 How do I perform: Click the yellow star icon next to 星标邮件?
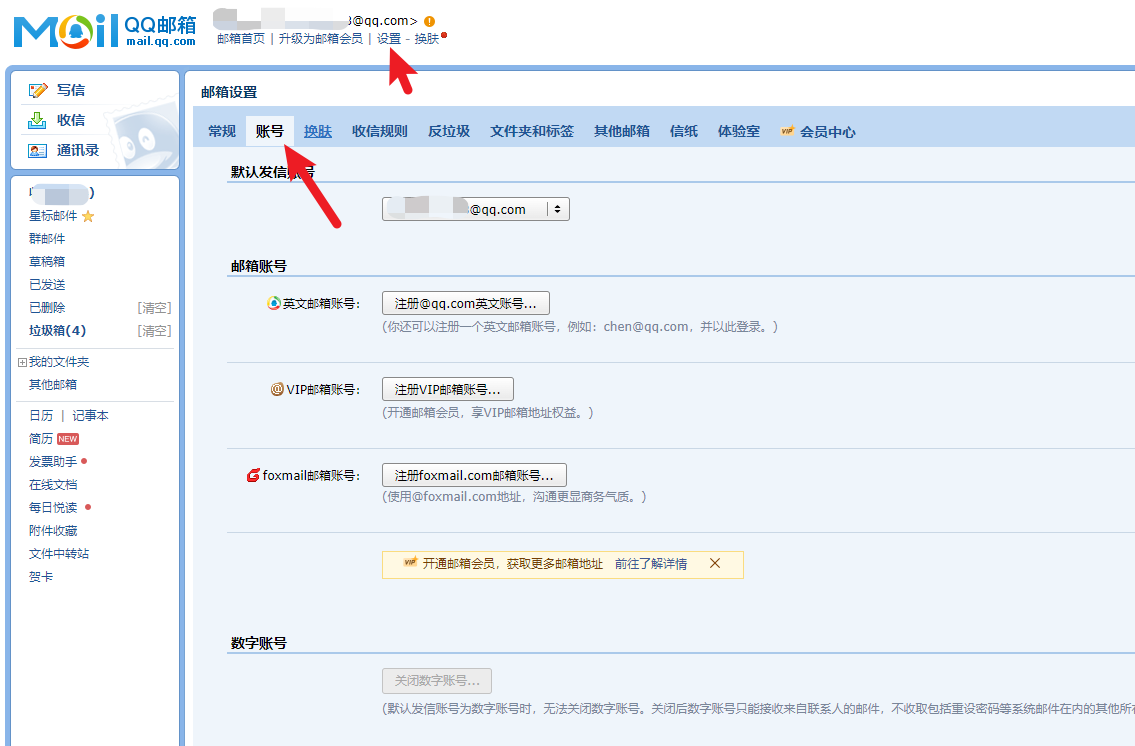coord(88,216)
